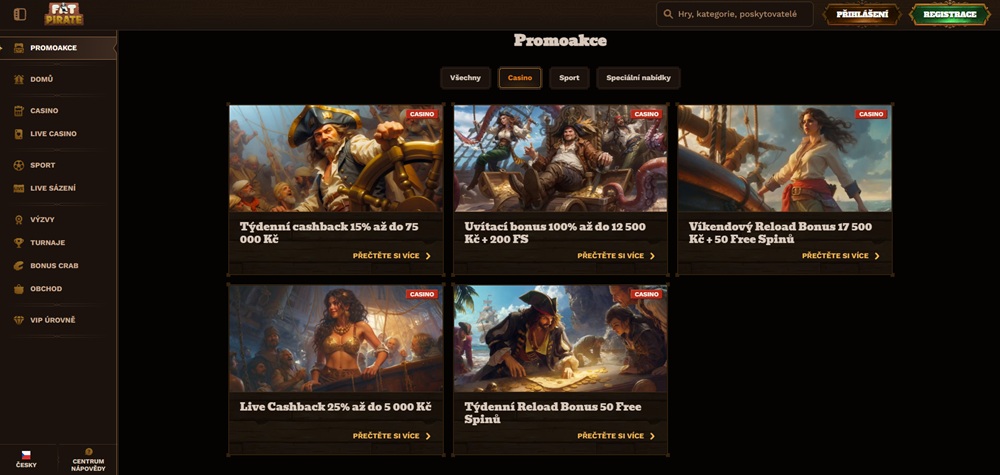Click the Registrace button

pyautogui.click(x=949, y=14)
